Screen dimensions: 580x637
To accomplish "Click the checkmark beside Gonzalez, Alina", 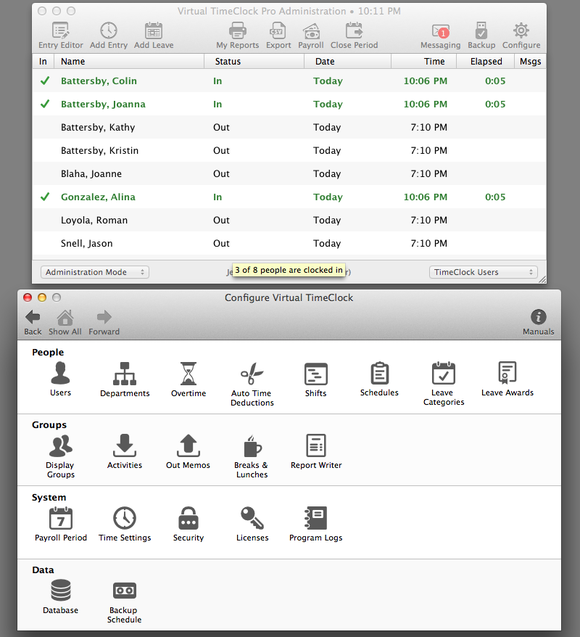I will 45,197.
